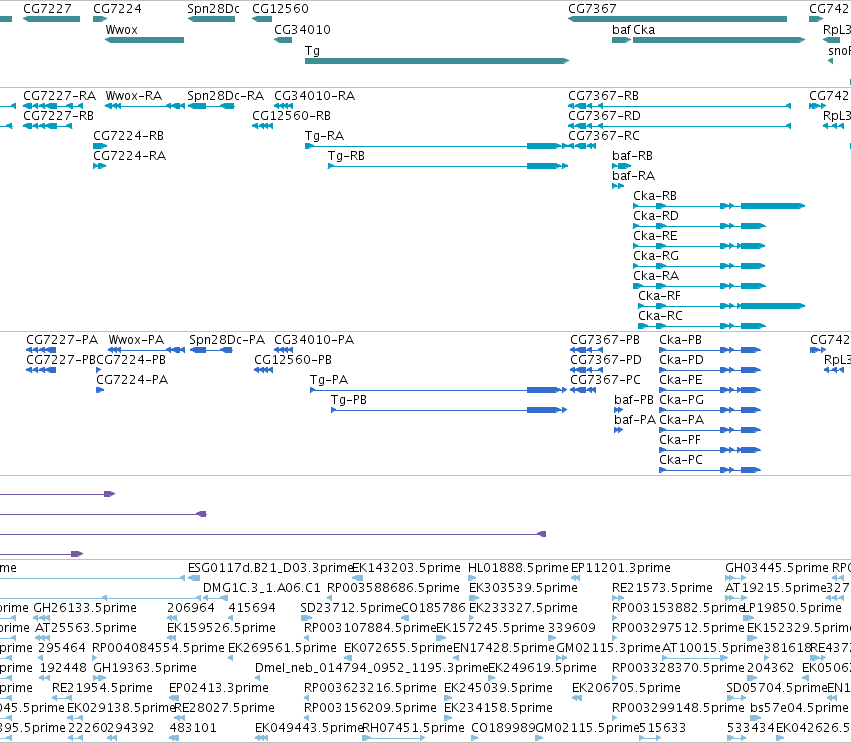Image resolution: width=851 pixels, height=743 pixels.
Task: Click EST label AT25563.5prime
Action: pyautogui.click(x=86, y=628)
